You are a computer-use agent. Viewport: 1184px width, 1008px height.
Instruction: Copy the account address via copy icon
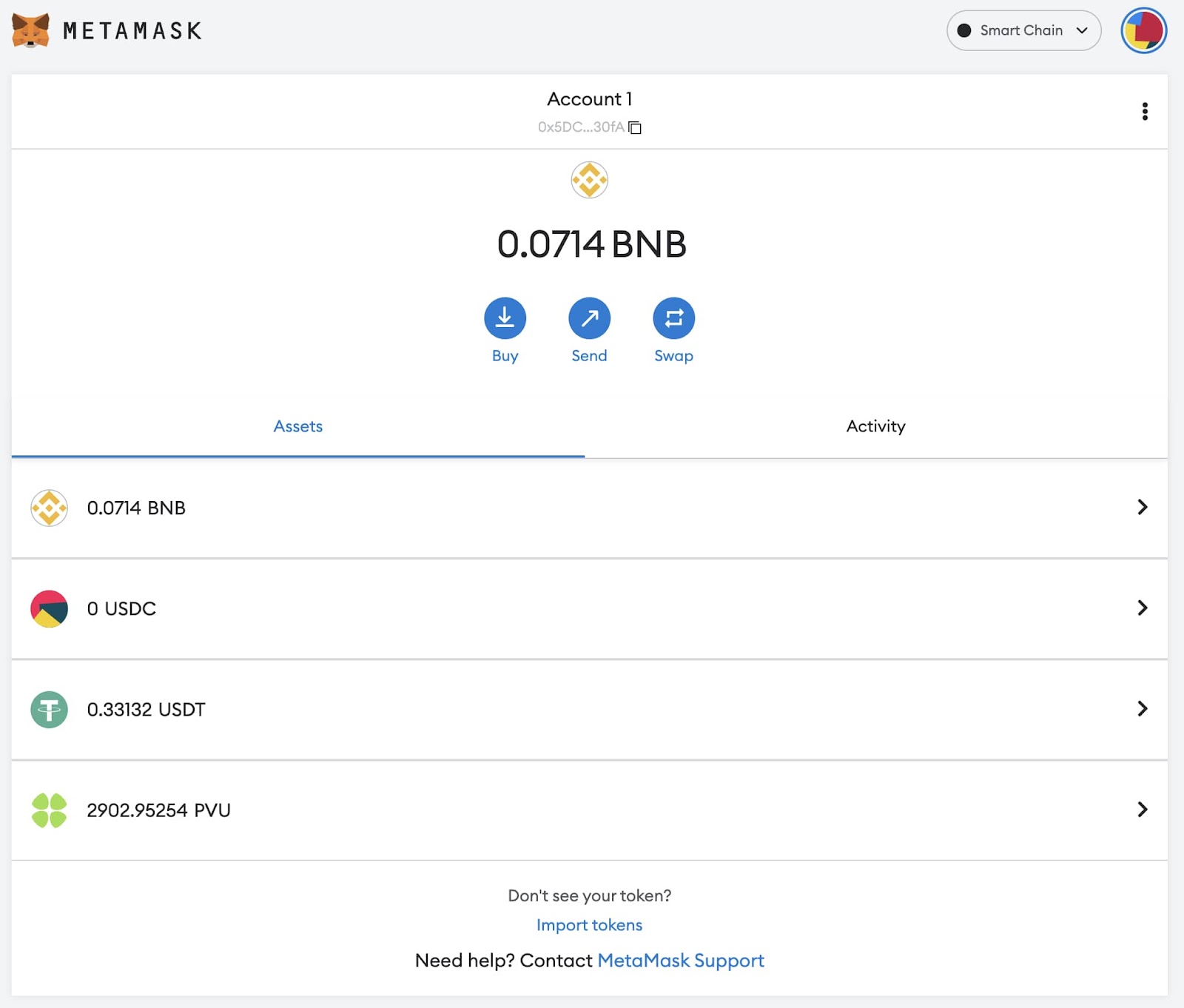pos(635,127)
